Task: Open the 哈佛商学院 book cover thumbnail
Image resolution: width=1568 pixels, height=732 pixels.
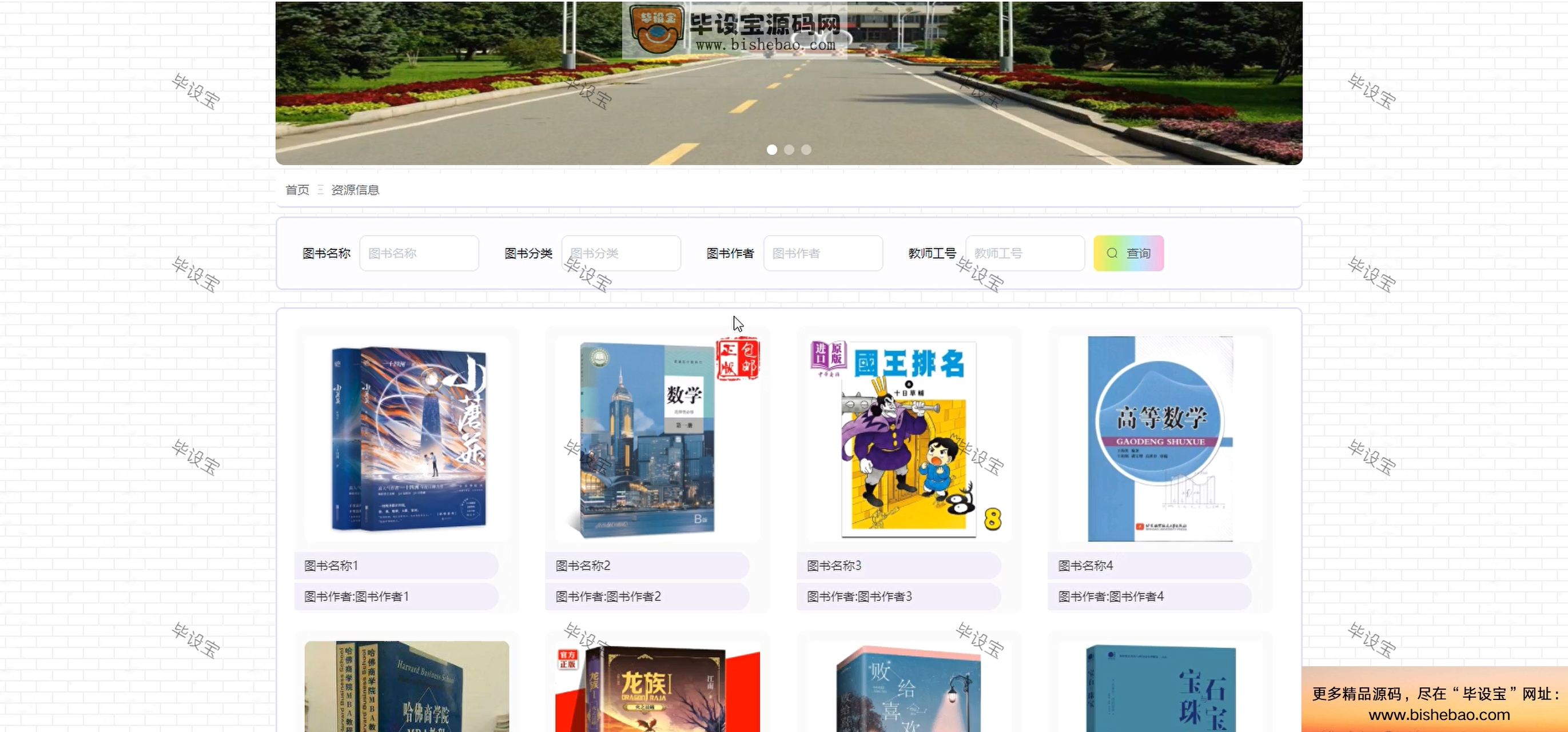Action: click(x=407, y=686)
